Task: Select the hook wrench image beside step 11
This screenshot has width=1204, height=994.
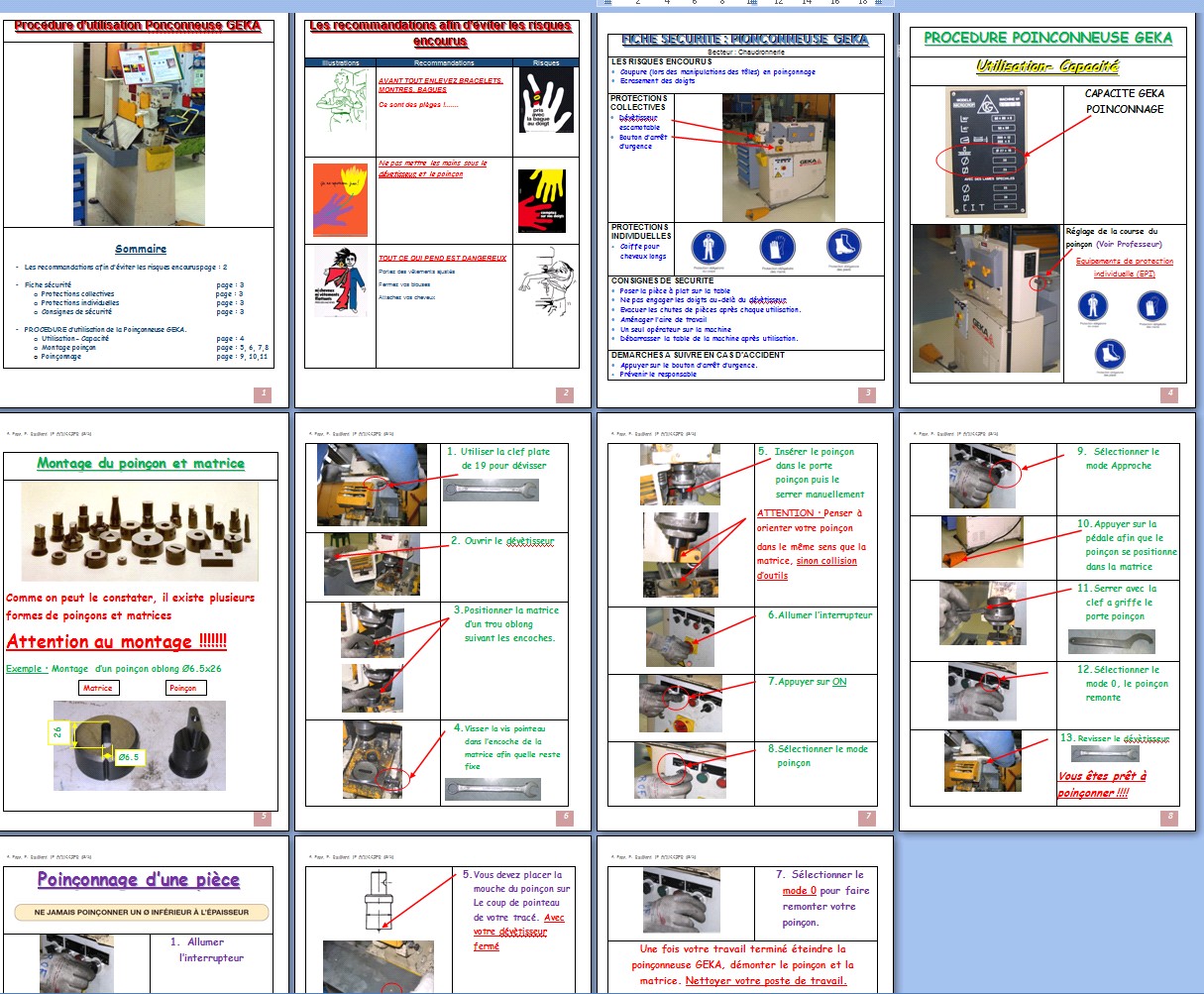Action: click(x=1111, y=641)
